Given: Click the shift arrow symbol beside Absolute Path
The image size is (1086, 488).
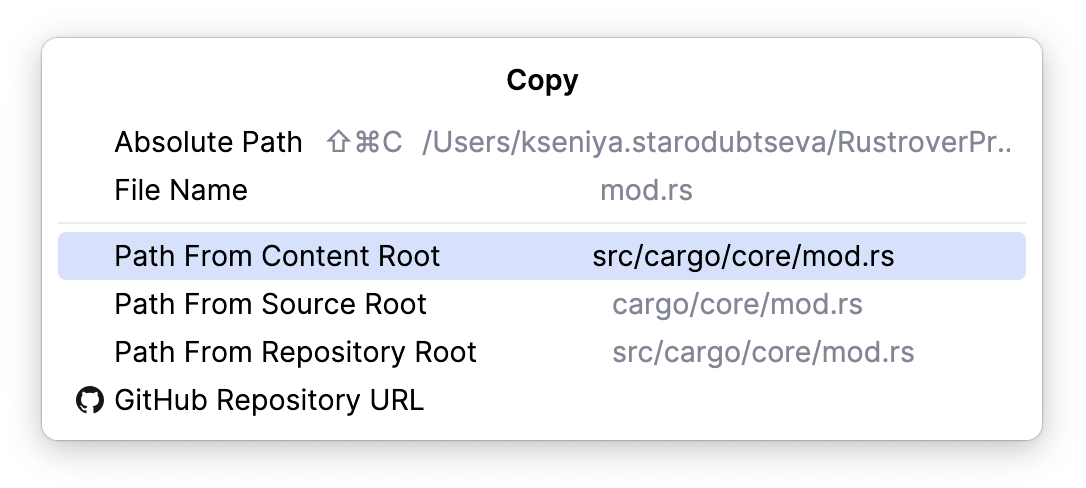Looking at the screenshot, I should click(338, 143).
